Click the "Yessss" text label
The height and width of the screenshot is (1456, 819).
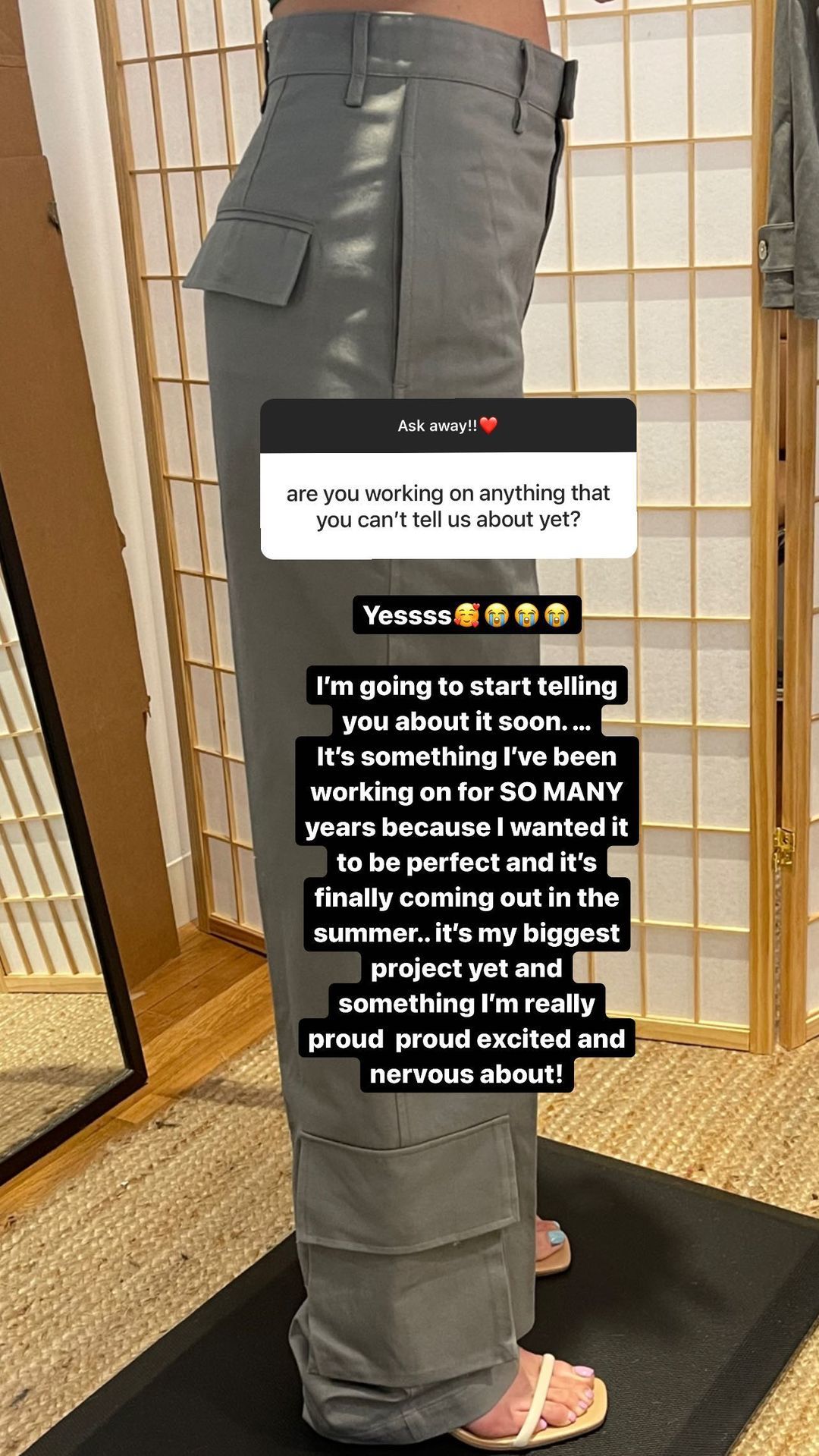click(x=407, y=615)
